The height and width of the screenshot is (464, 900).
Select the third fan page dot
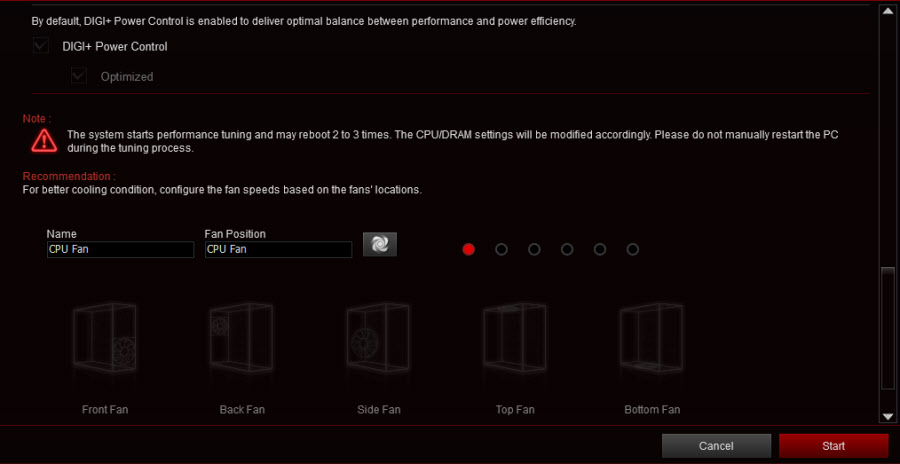click(x=534, y=249)
